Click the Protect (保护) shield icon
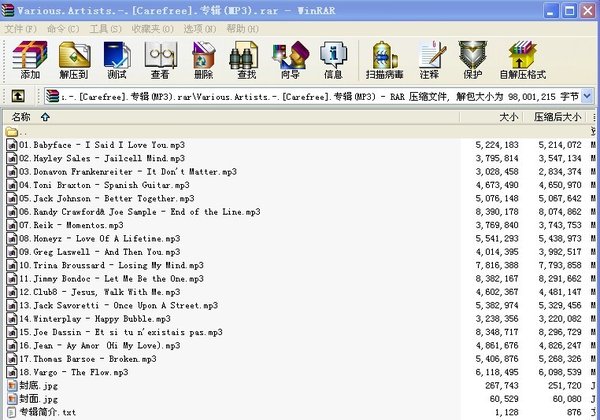The height and width of the screenshot is (420, 600). [473, 60]
